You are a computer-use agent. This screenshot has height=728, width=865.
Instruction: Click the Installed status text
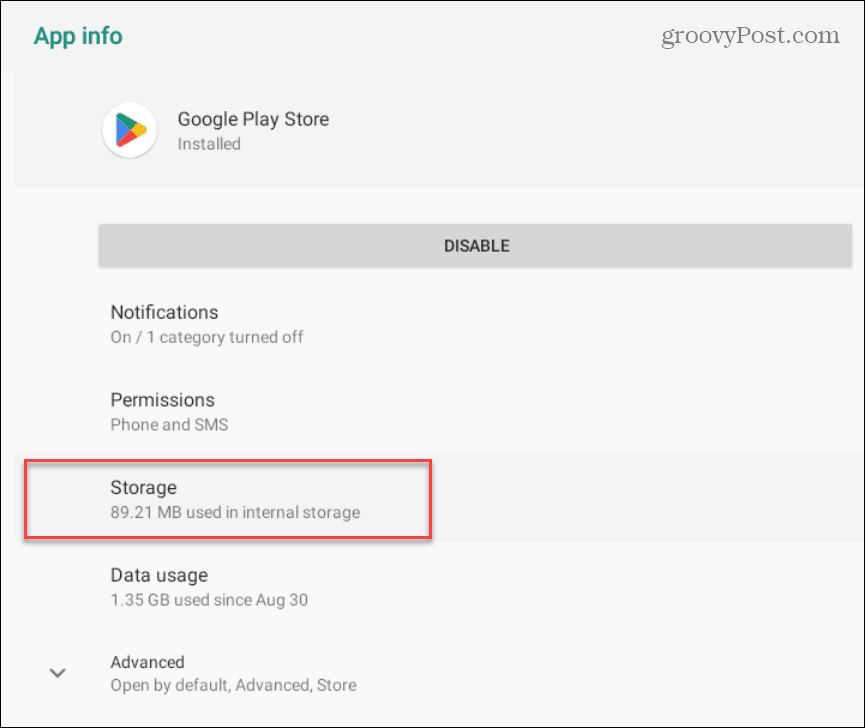click(209, 144)
